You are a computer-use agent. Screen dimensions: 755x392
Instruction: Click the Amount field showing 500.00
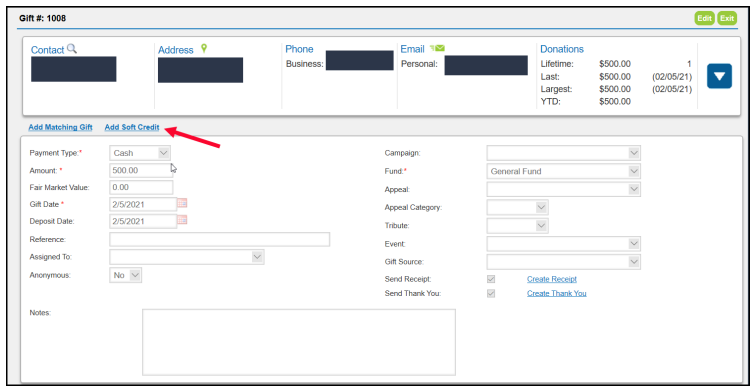point(141,170)
